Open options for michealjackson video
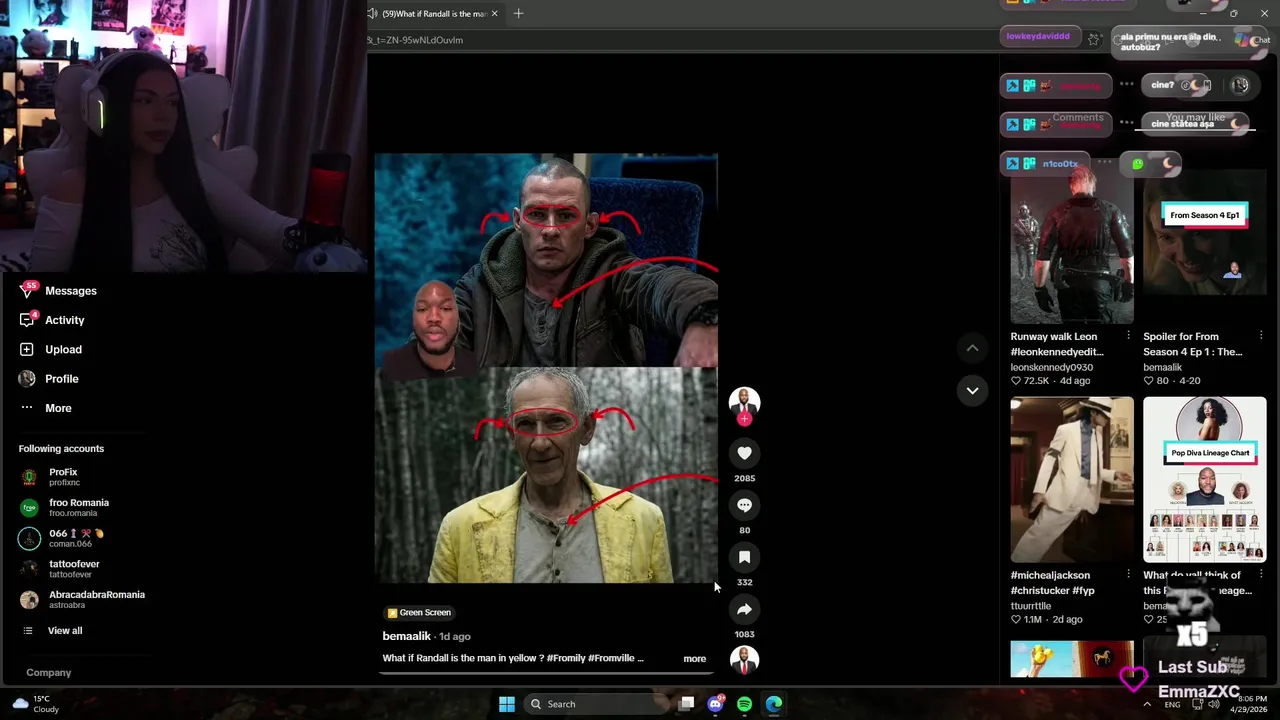1280x720 pixels. pyautogui.click(x=1128, y=575)
